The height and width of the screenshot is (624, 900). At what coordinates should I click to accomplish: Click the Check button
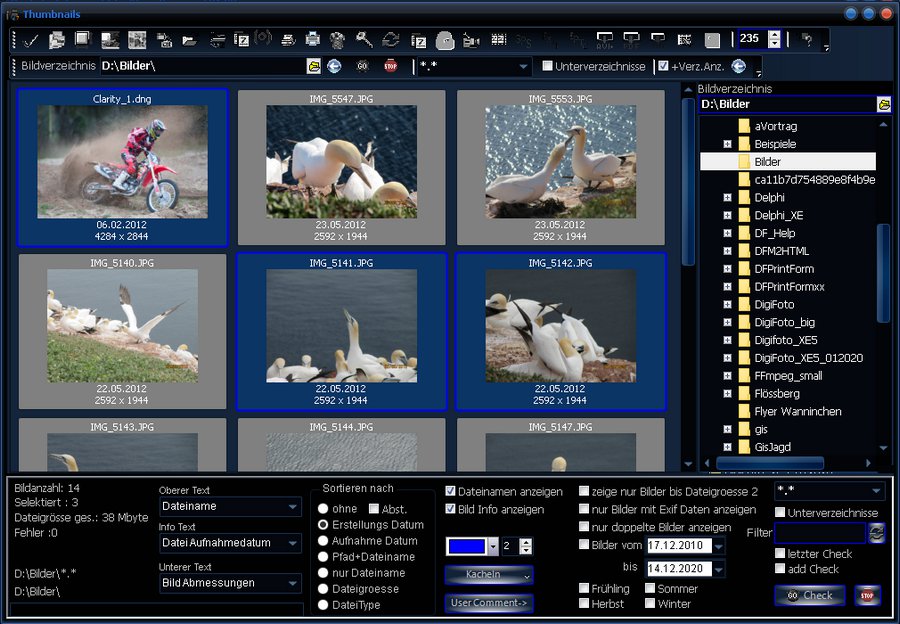click(x=809, y=595)
